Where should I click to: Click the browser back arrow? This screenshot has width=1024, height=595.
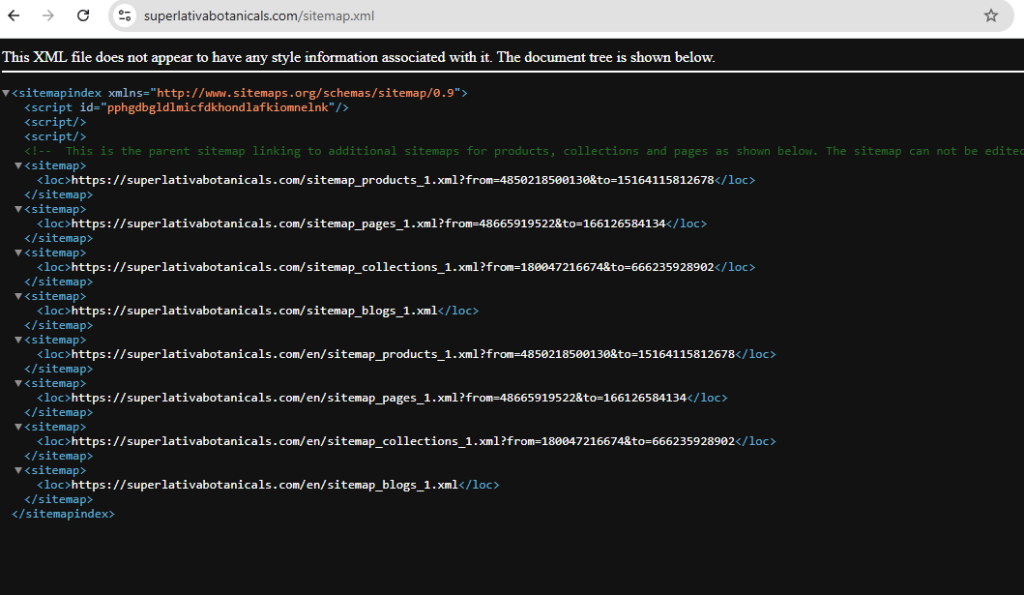[x=14, y=16]
